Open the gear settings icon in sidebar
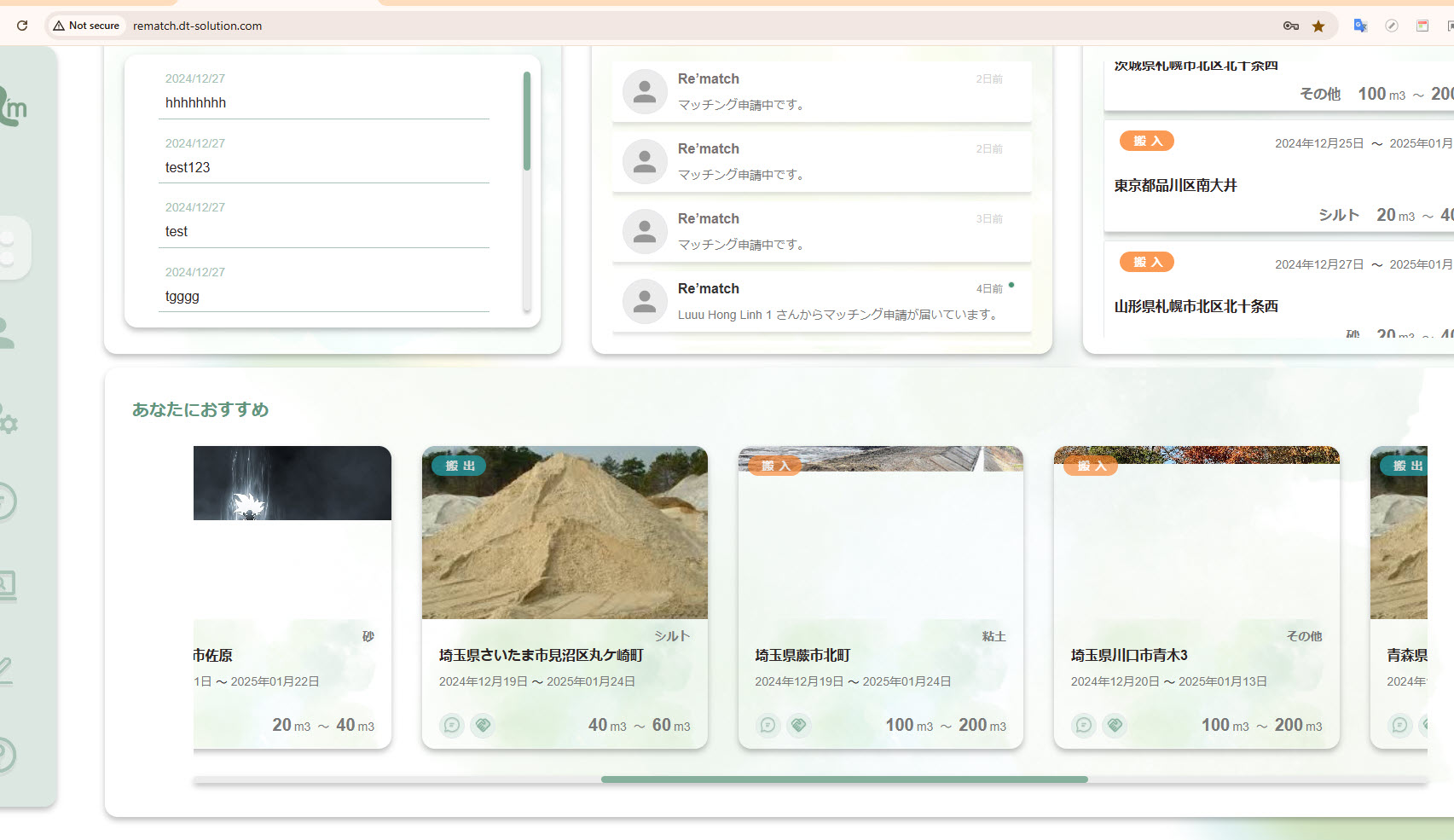 point(9,422)
